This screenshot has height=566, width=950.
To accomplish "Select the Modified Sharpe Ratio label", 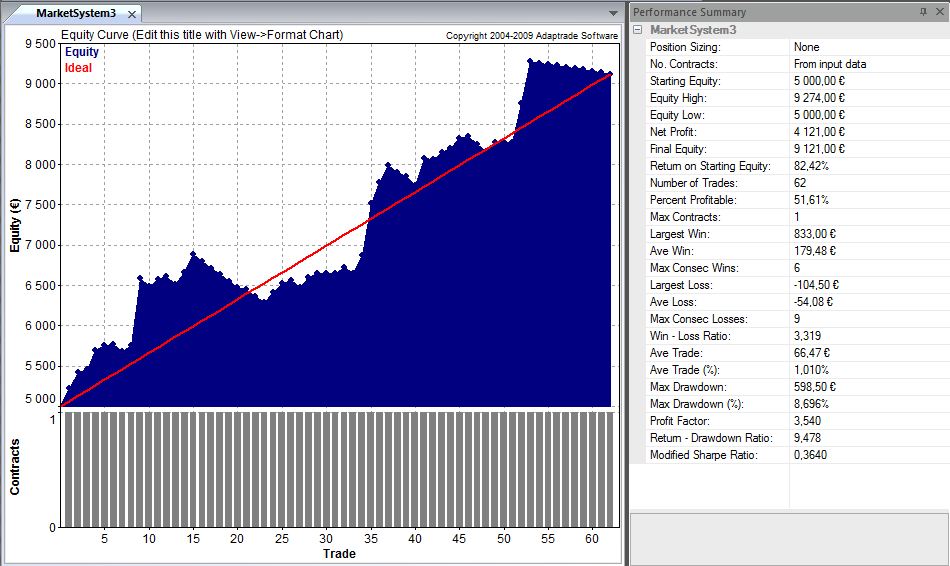I will [x=703, y=454].
